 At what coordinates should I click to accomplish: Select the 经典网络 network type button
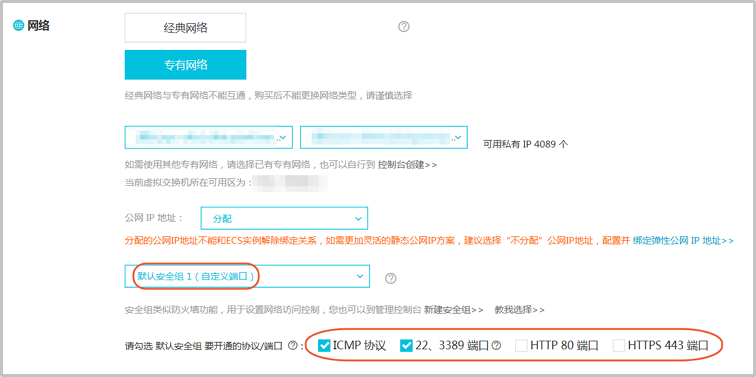tap(185, 28)
